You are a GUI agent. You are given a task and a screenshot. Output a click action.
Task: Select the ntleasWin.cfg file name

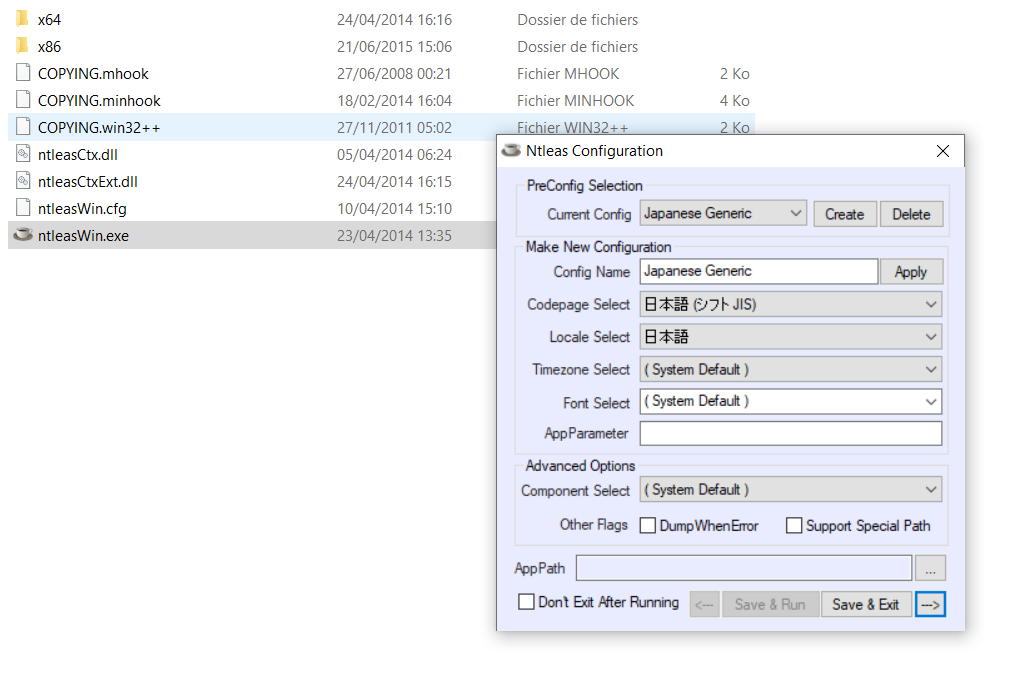(x=82, y=208)
